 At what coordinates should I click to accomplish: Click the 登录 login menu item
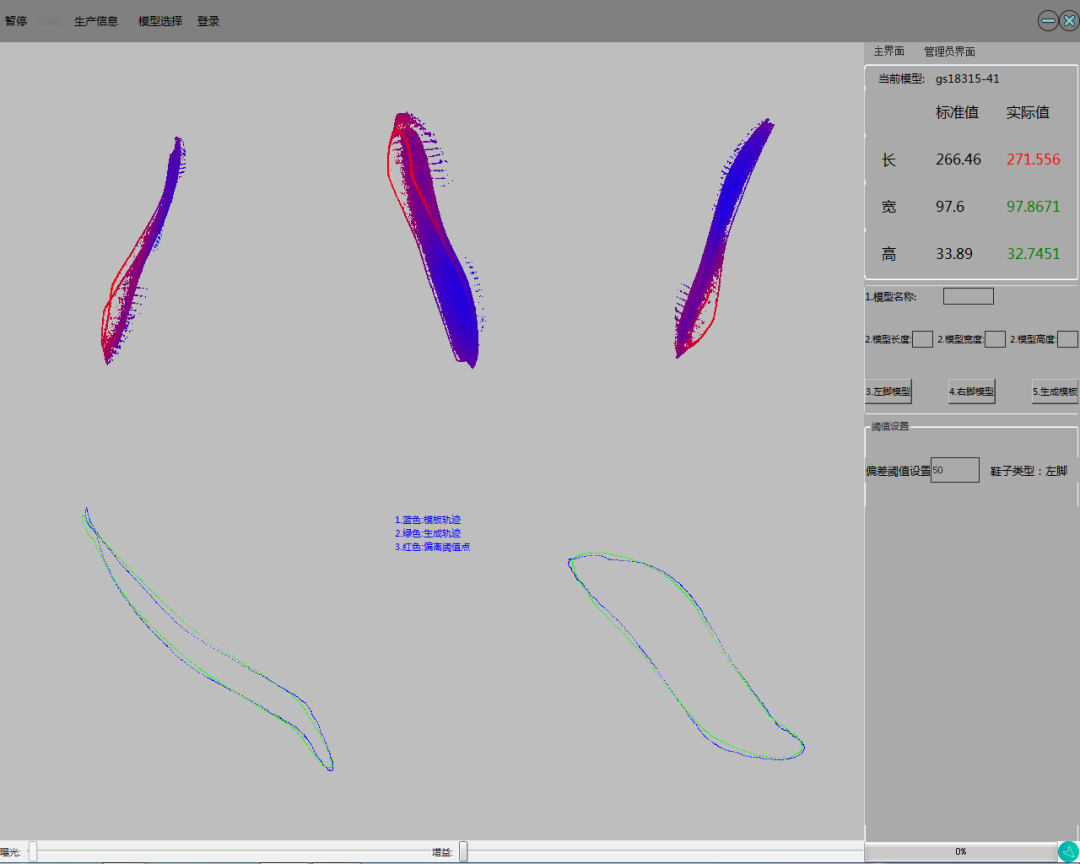point(208,21)
